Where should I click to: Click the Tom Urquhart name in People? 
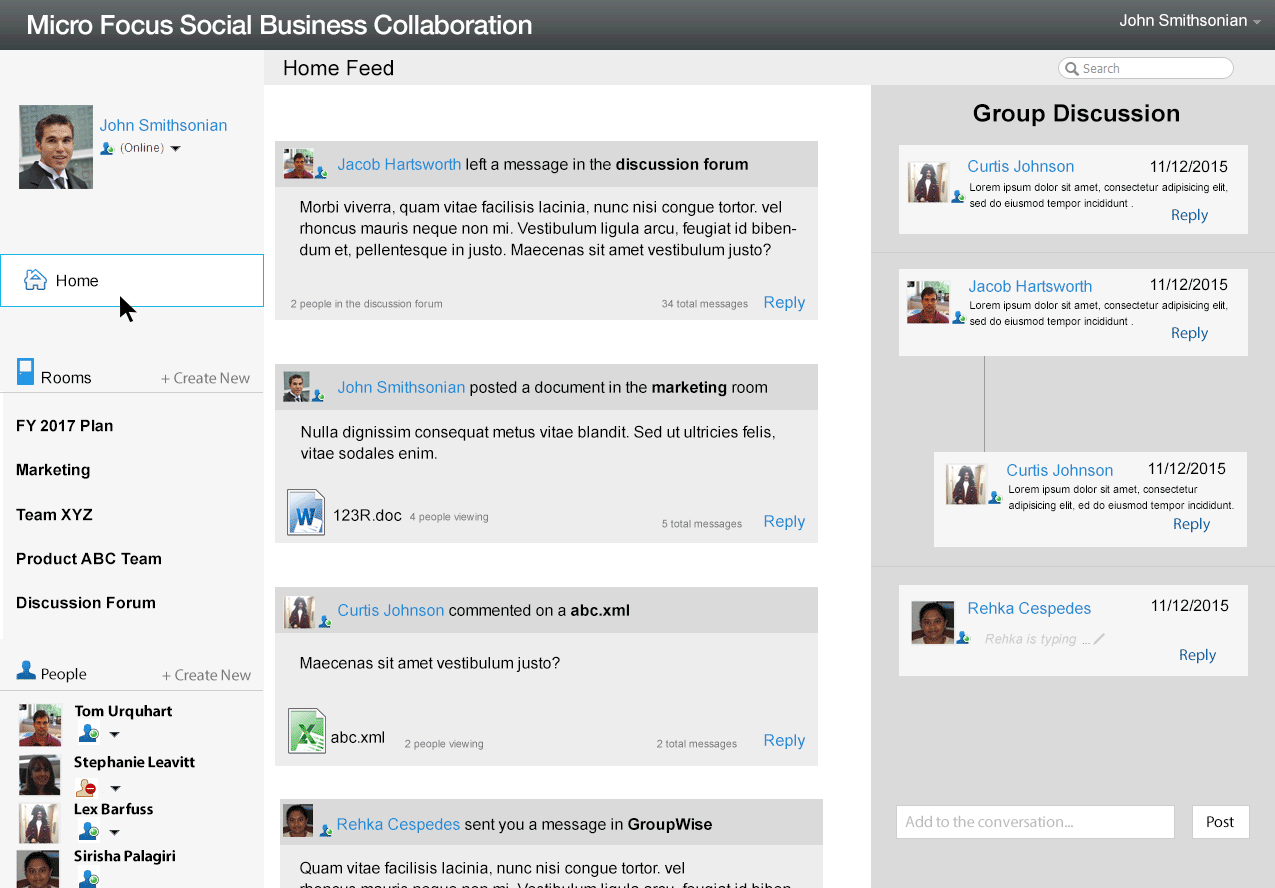point(123,711)
